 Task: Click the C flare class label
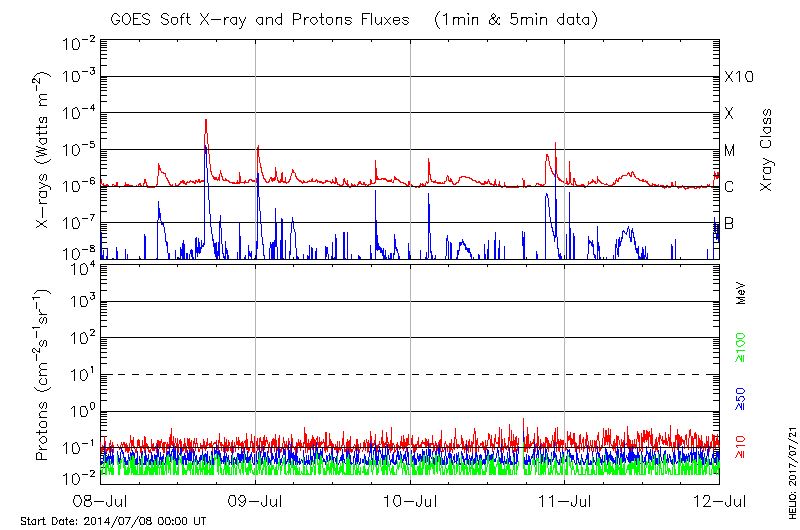tap(729, 187)
